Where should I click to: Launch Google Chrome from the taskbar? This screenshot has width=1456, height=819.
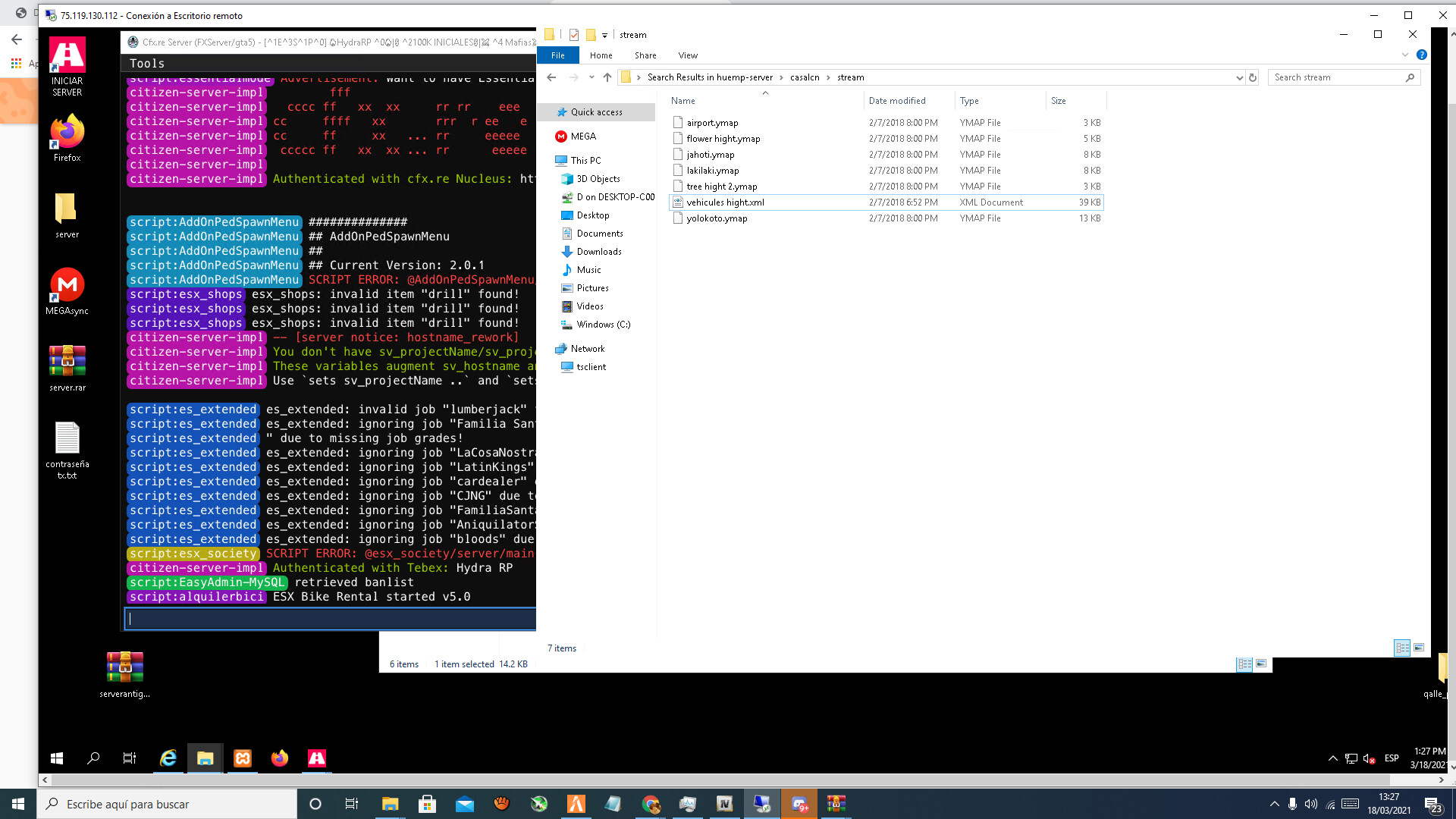point(651,804)
